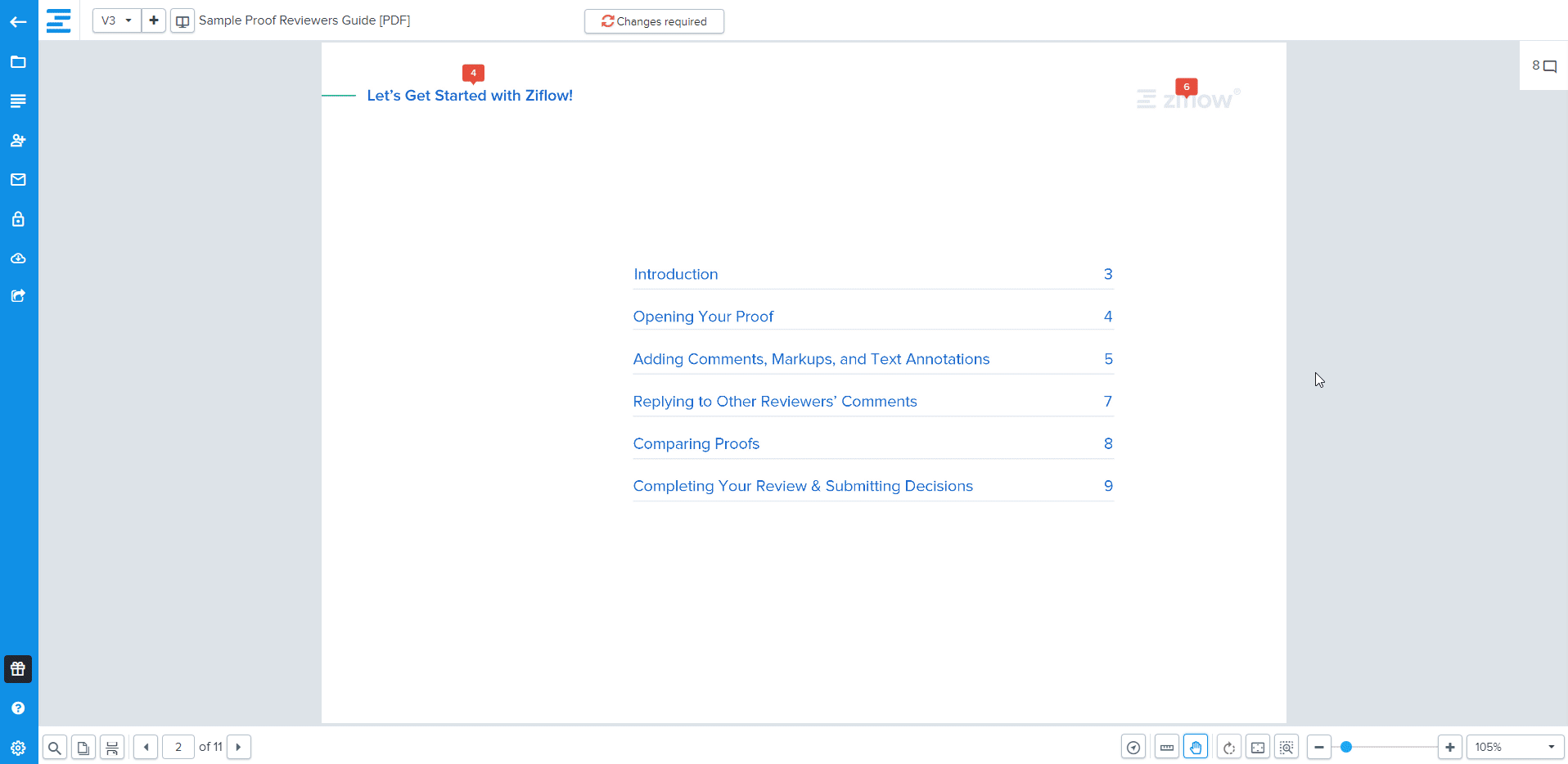Jump to Comparing Proofs section link
1568x764 pixels.
tap(696, 443)
